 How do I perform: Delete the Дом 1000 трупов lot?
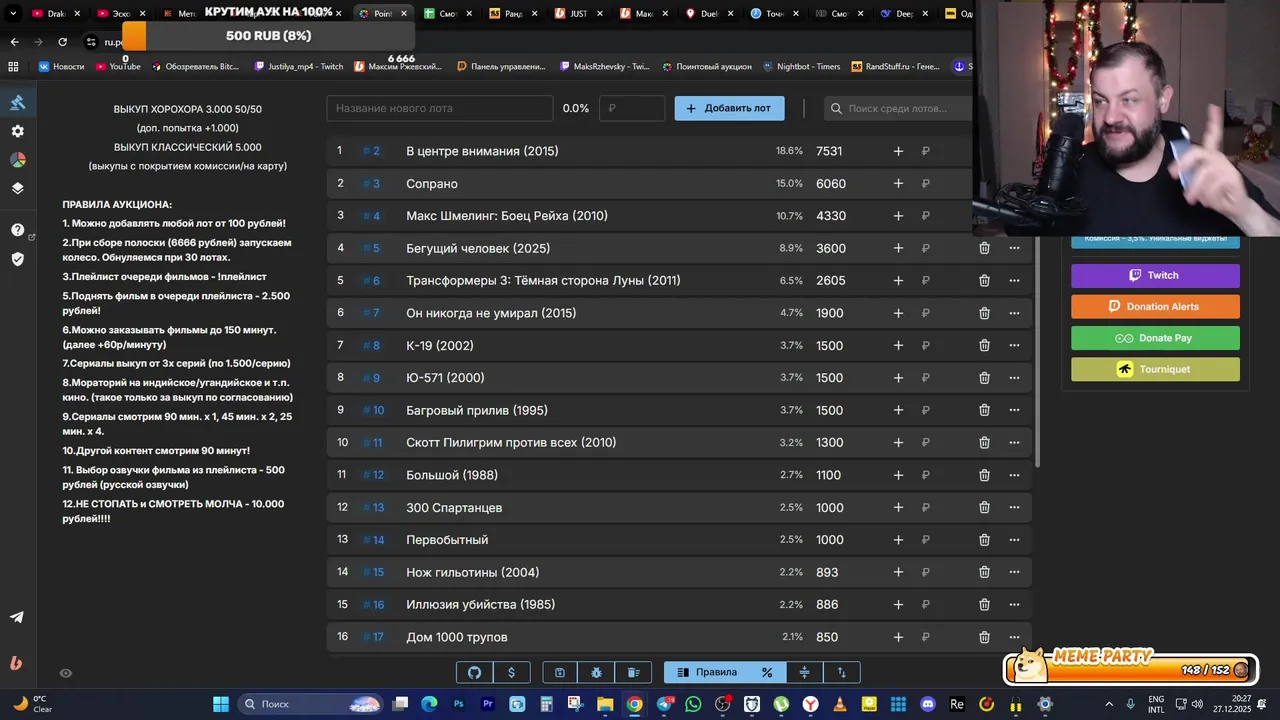[984, 637]
